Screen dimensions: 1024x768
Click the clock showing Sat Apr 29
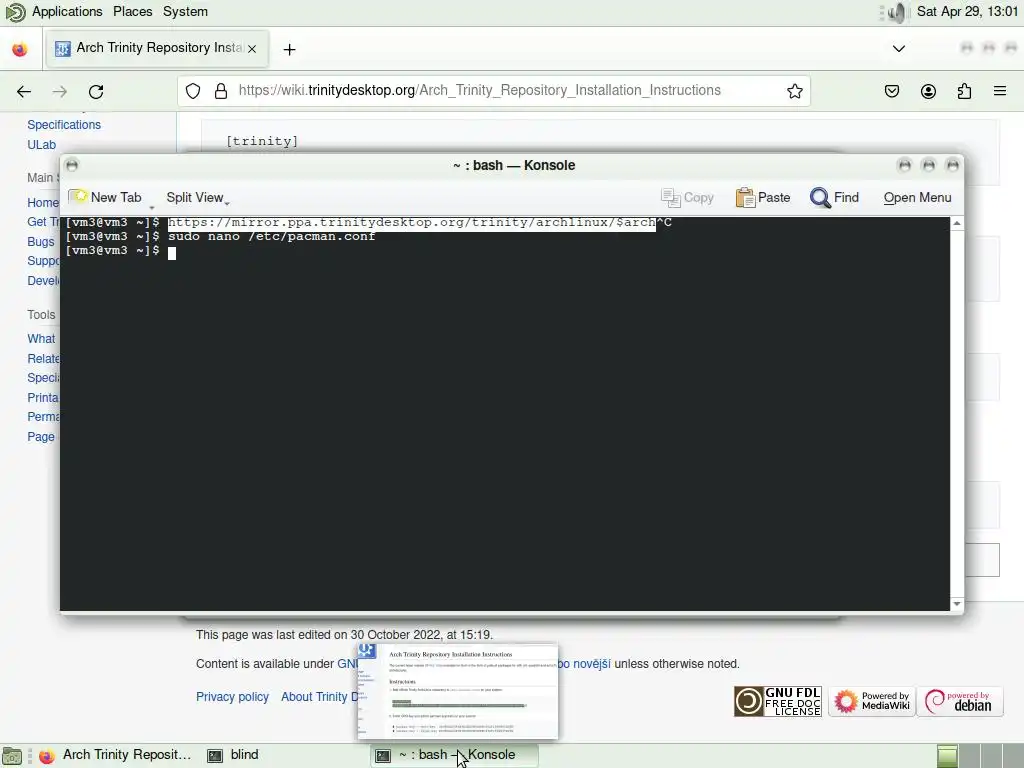coord(967,12)
